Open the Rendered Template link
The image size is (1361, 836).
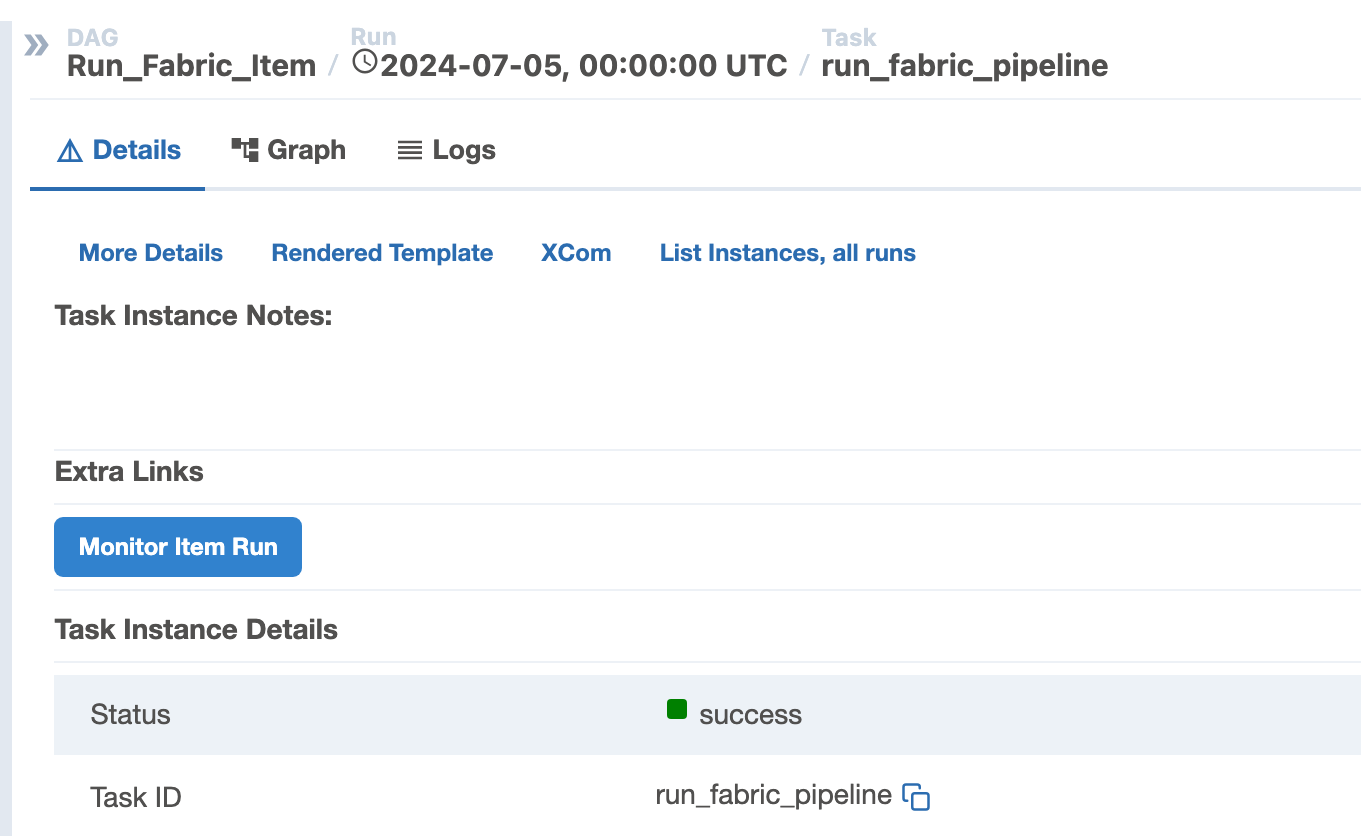pyautogui.click(x=382, y=253)
